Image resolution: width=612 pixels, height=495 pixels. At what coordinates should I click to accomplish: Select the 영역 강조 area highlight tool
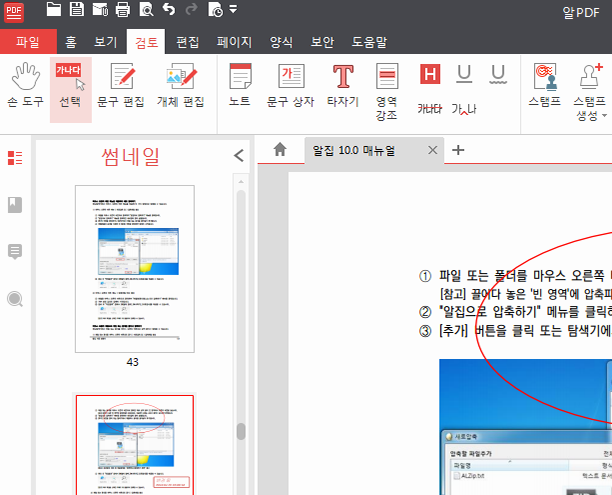tap(386, 92)
